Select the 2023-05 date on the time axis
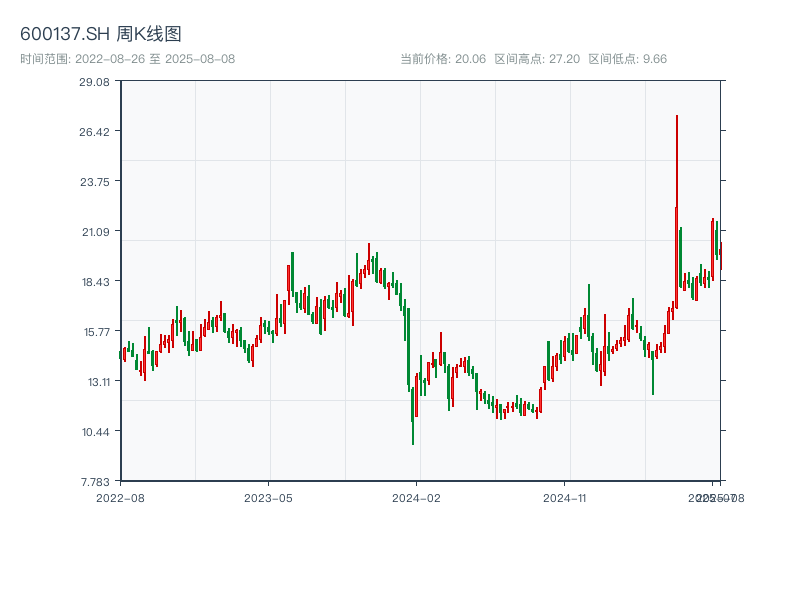The height and width of the screenshot is (600, 800). point(269,497)
